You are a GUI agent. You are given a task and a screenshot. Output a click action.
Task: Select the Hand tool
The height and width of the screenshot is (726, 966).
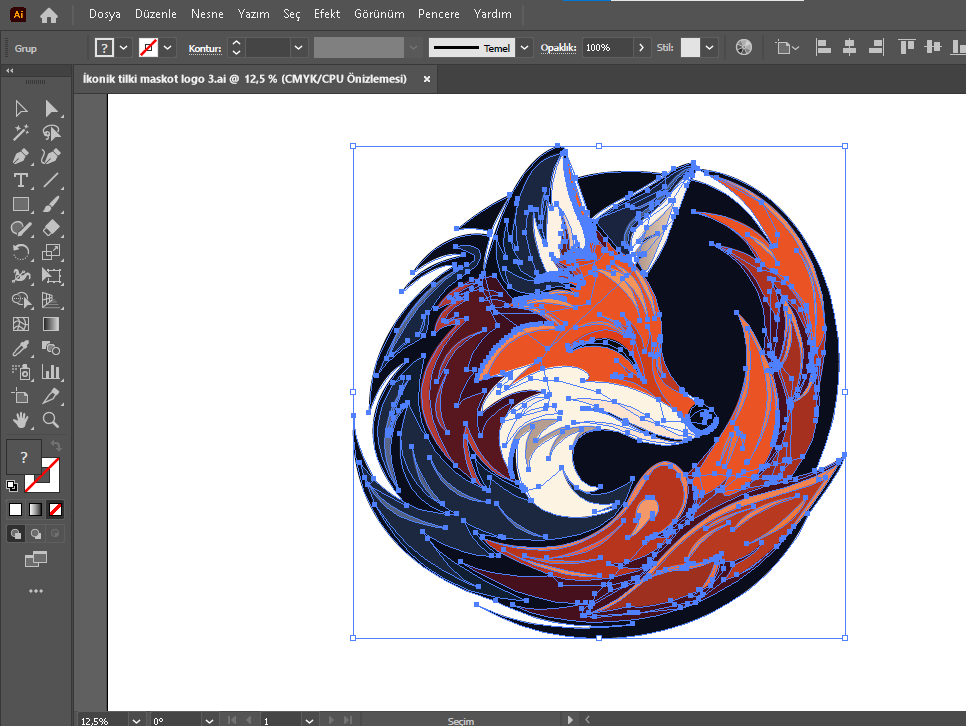coord(21,420)
